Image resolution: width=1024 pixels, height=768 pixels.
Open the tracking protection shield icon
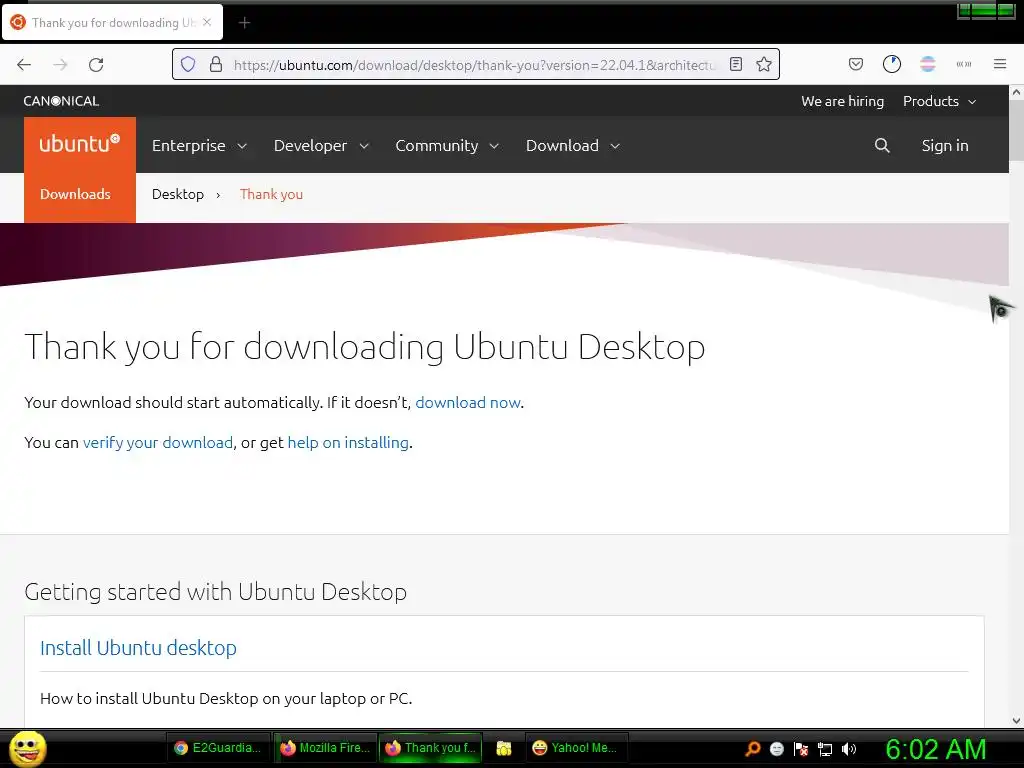click(188, 64)
